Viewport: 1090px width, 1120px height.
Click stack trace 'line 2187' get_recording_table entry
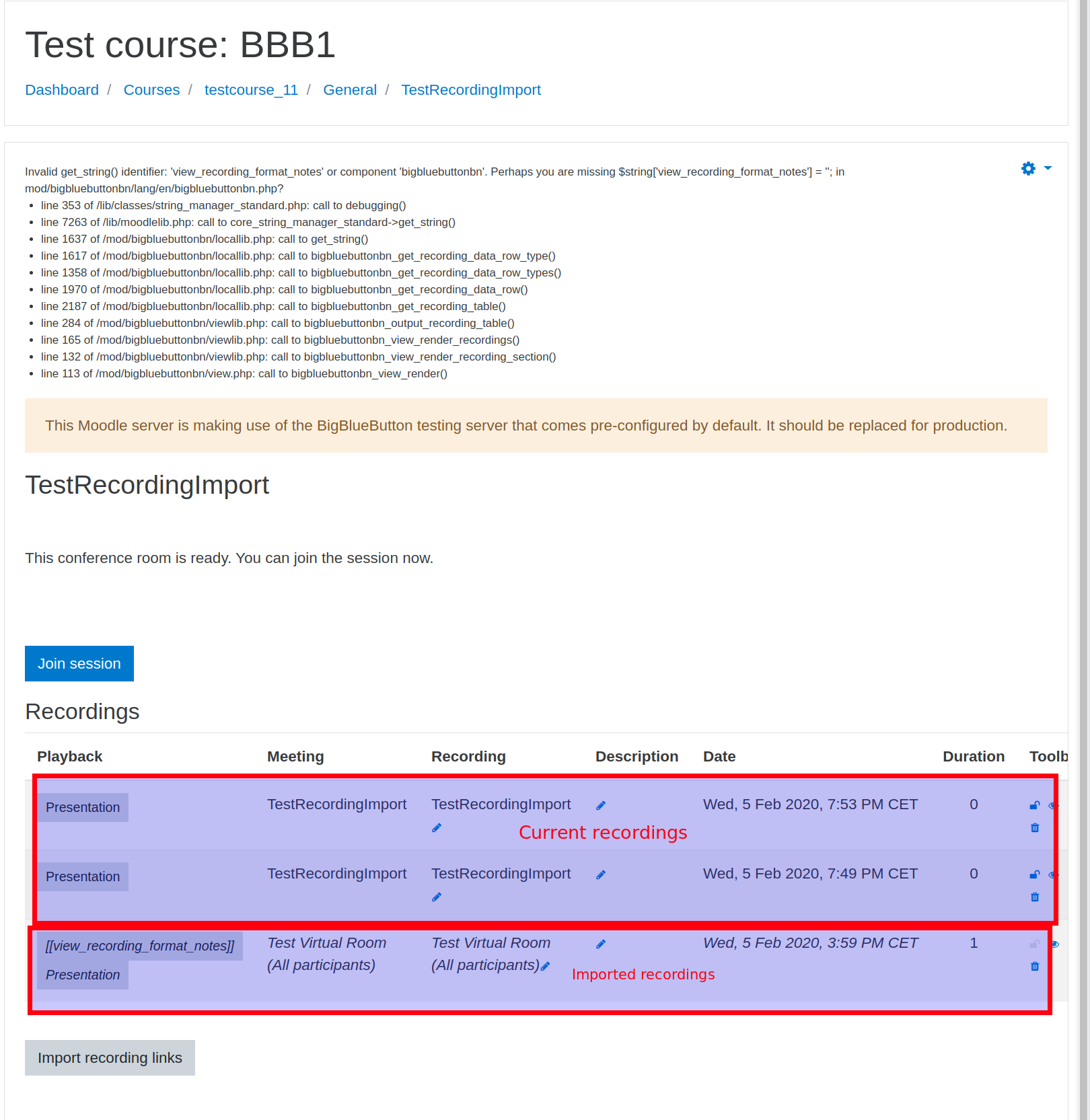click(273, 306)
